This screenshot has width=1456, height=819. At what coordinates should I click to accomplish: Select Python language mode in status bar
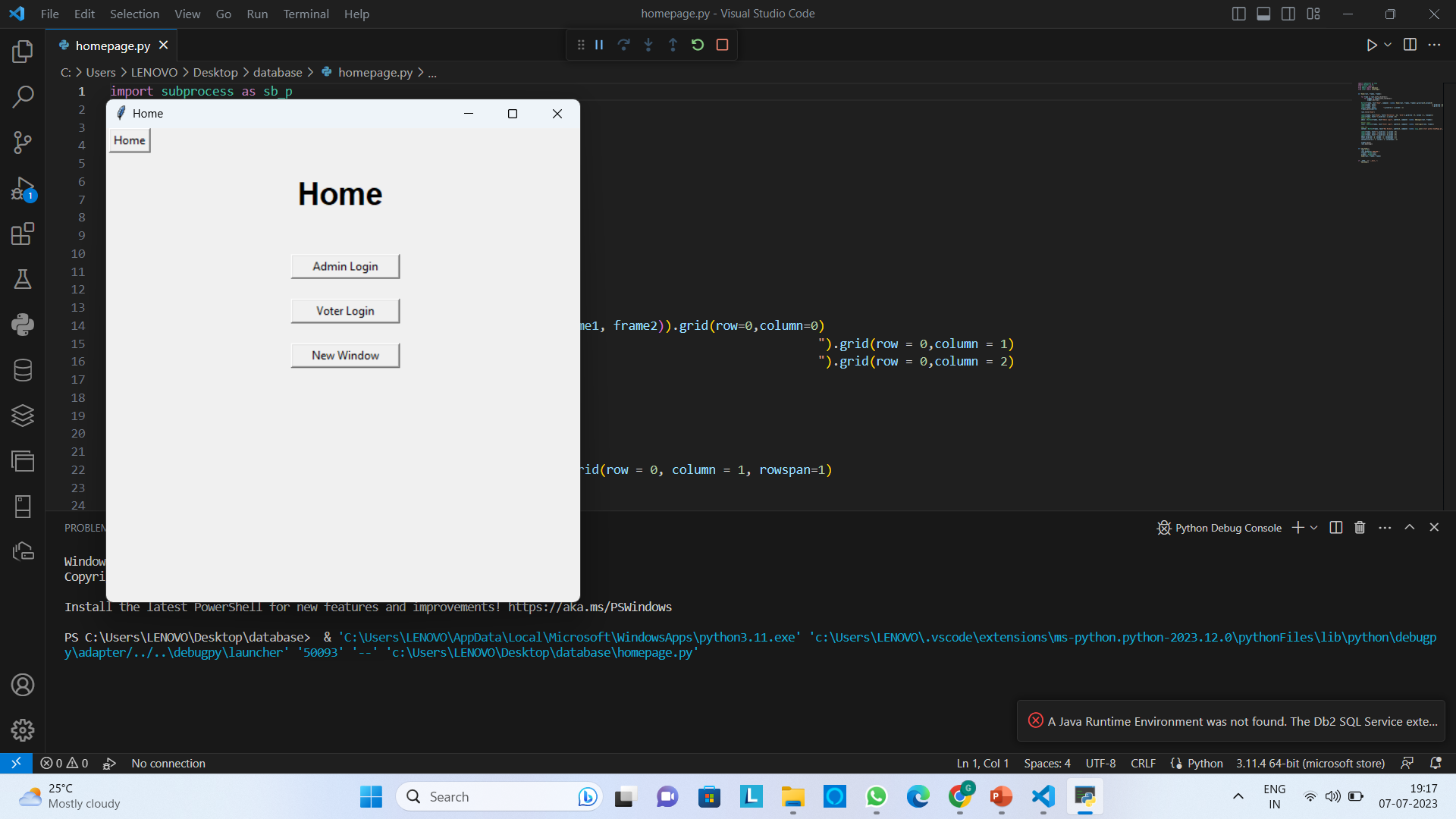pos(1204,764)
